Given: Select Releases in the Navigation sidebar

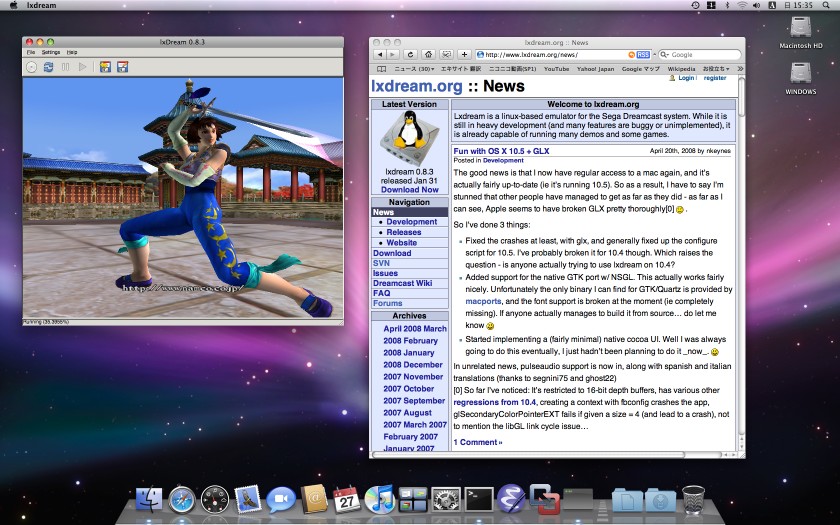Looking at the screenshot, I should pos(403,232).
